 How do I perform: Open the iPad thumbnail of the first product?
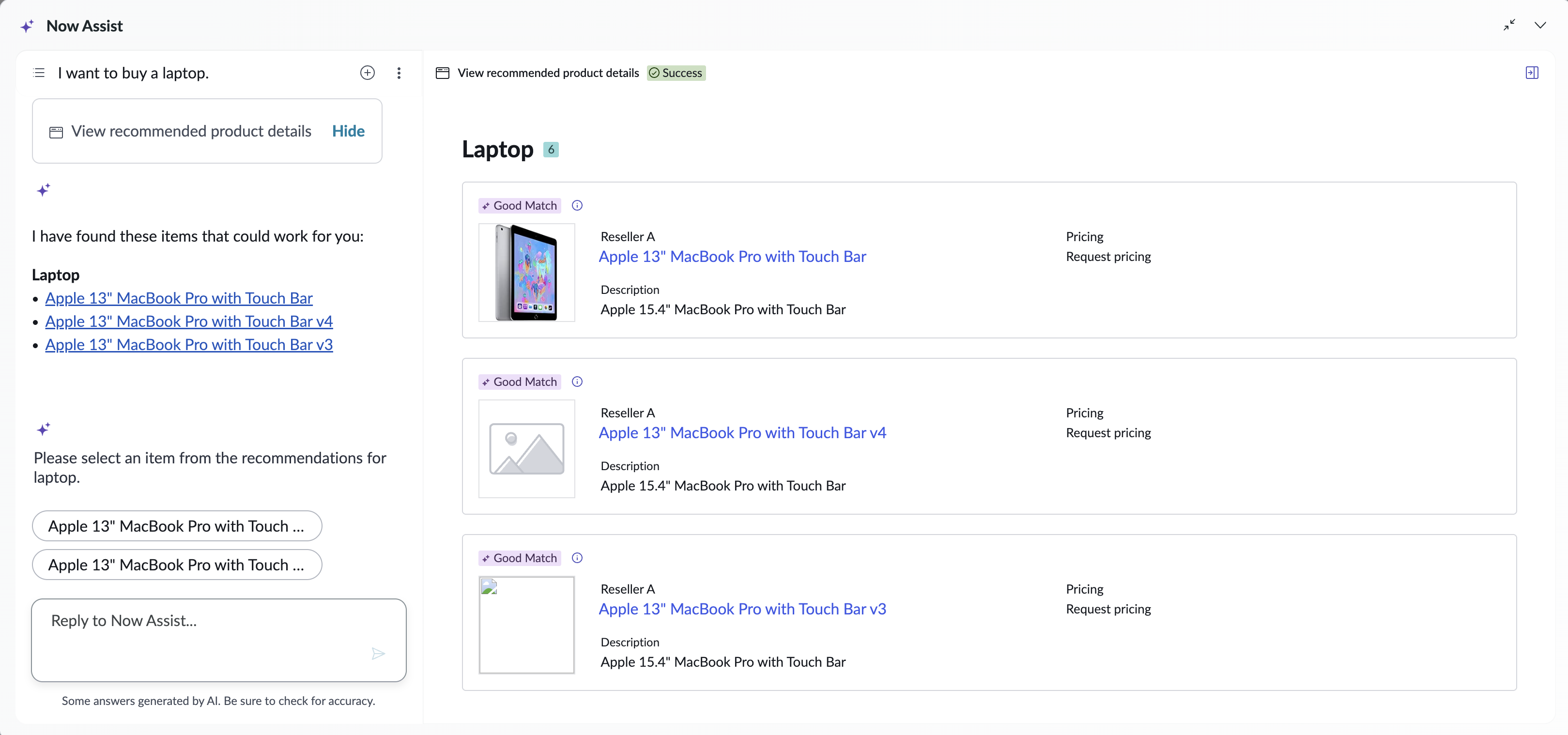pyautogui.click(x=526, y=272)
